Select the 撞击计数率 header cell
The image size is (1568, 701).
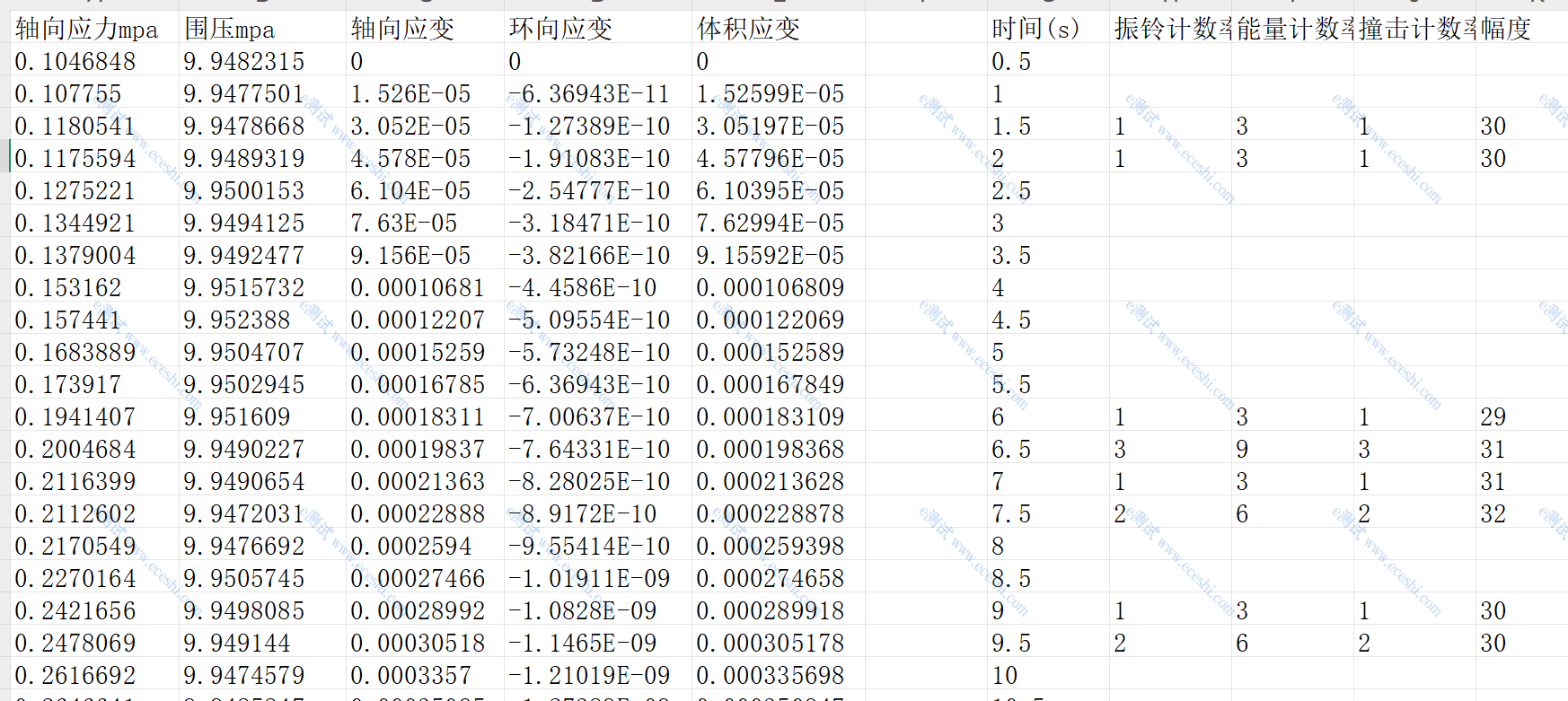1414,28
